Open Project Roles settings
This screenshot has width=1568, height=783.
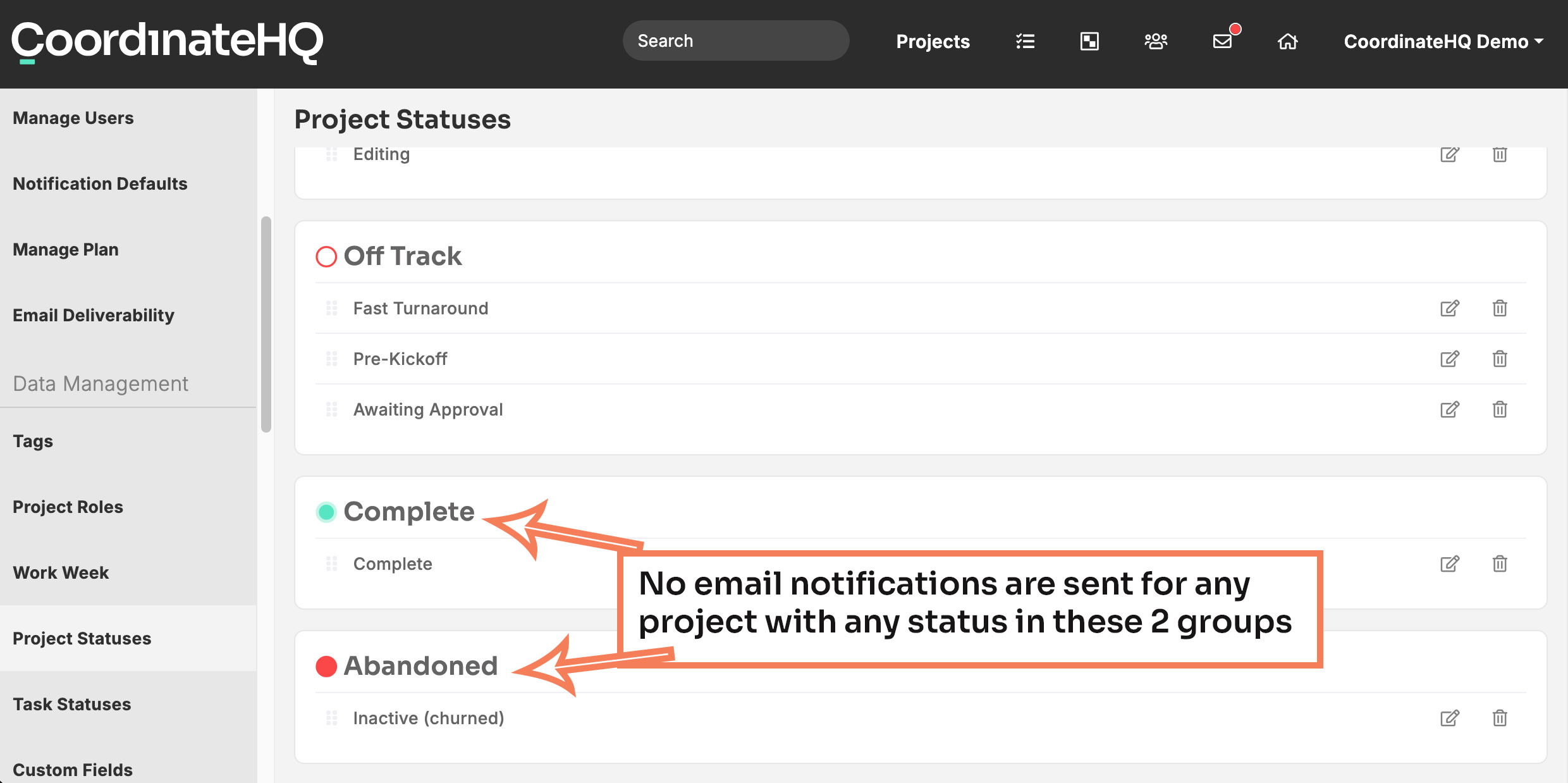68,507
